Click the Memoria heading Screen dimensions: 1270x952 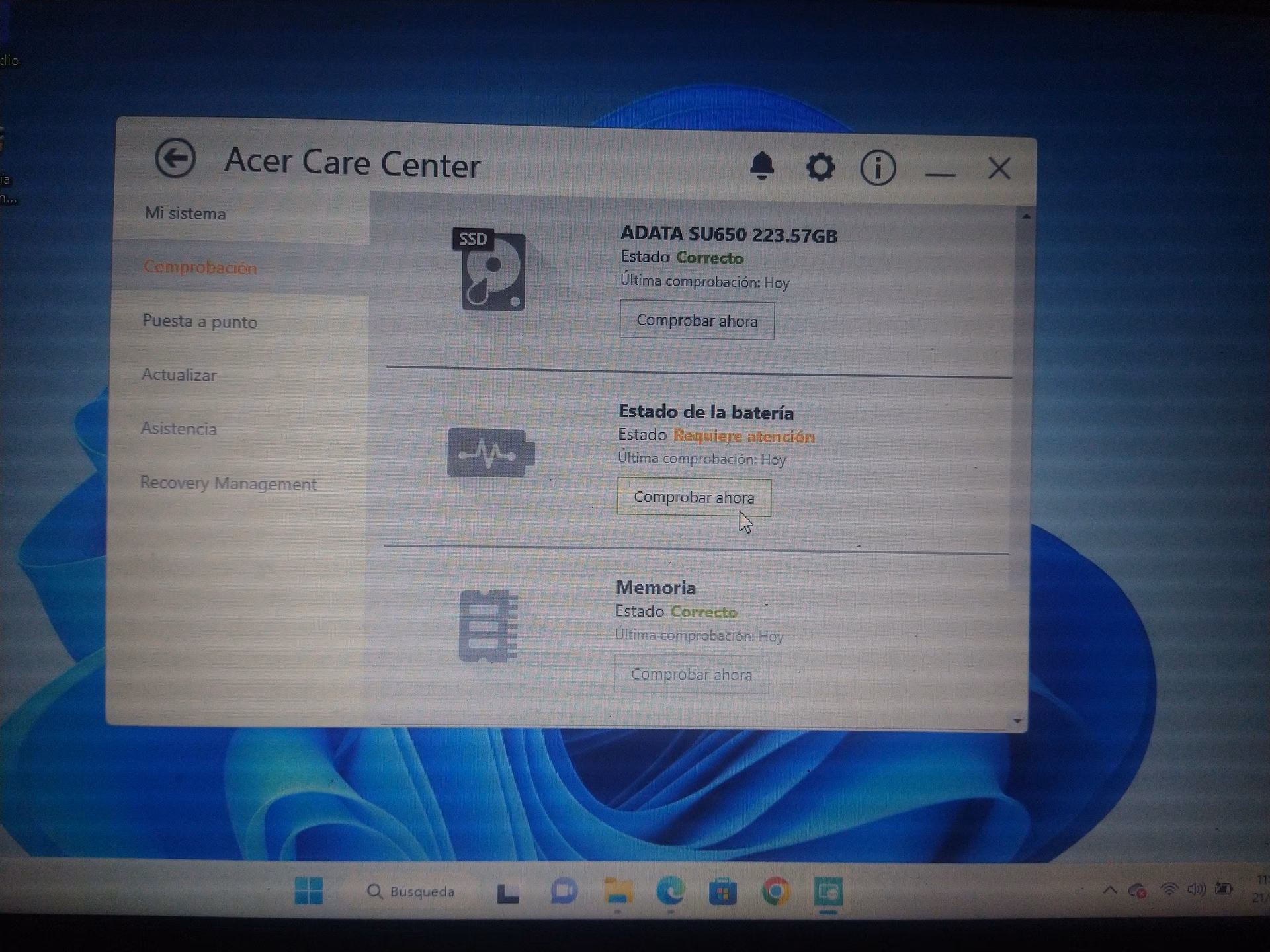656,588
